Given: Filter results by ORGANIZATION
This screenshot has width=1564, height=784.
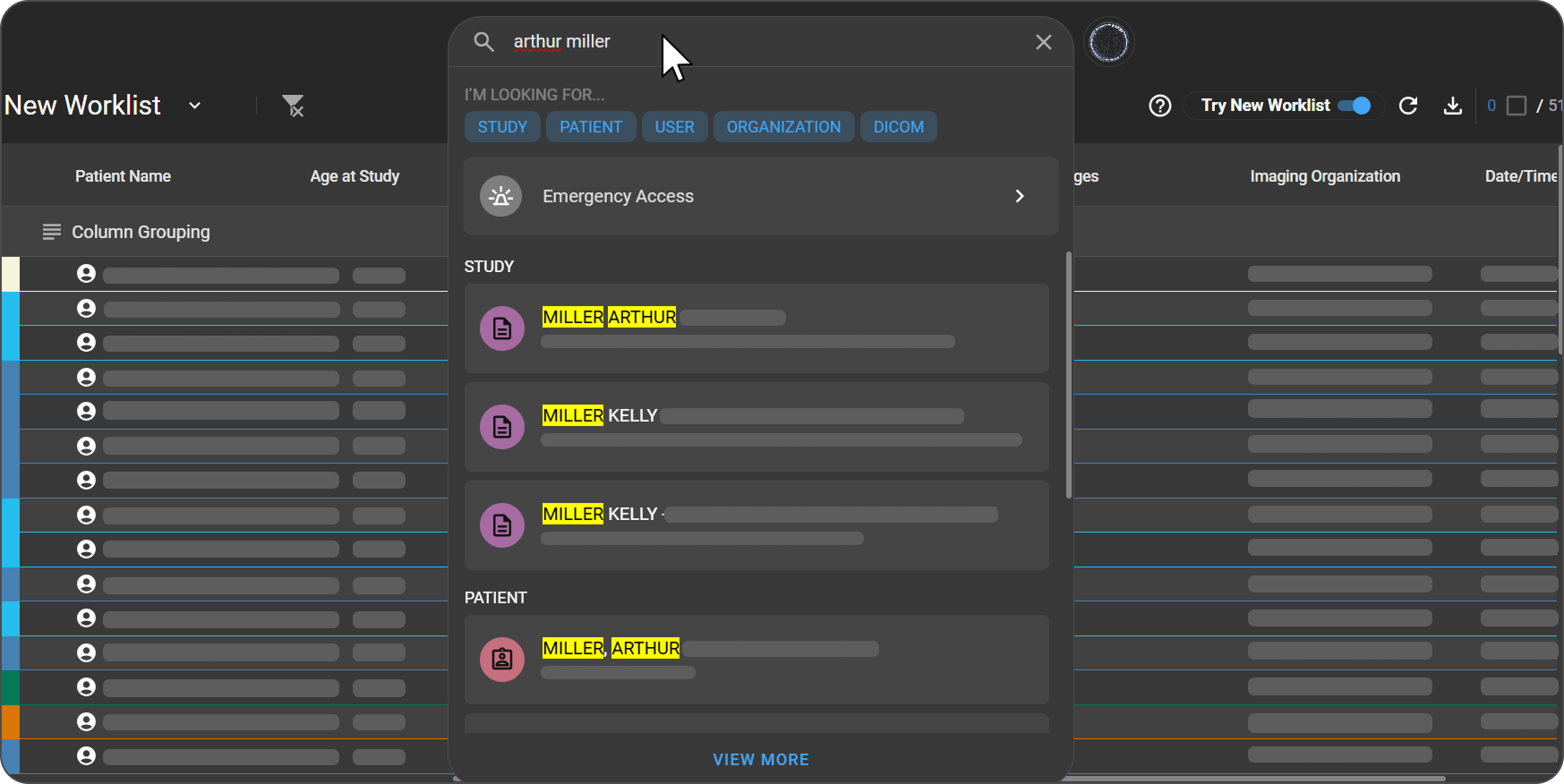Looking at the screenshot, I should (783, 127).
